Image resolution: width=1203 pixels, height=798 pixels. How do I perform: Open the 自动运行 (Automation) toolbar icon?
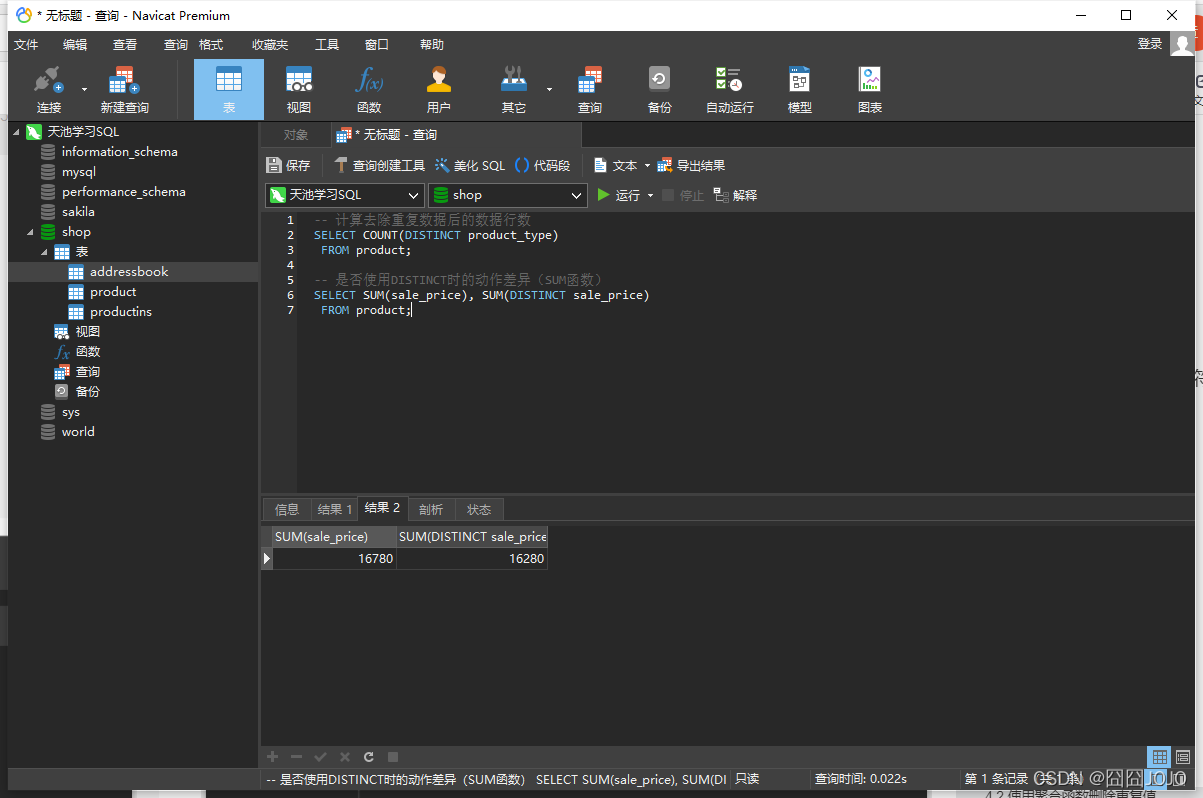(x=730, y=90)
